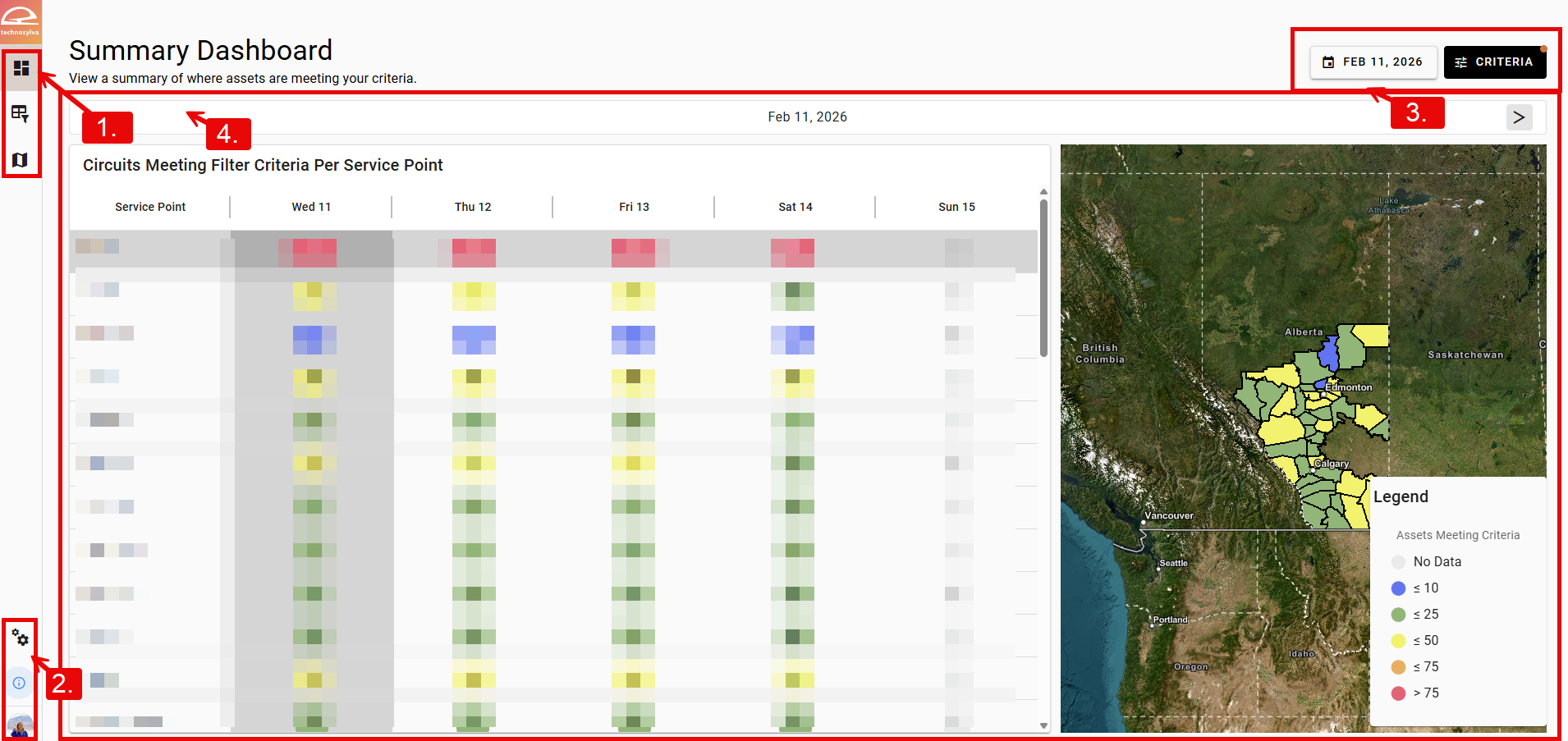Go to next date range arrow
This screenshot has height=741, width=1568.
tap(1519, 117)
